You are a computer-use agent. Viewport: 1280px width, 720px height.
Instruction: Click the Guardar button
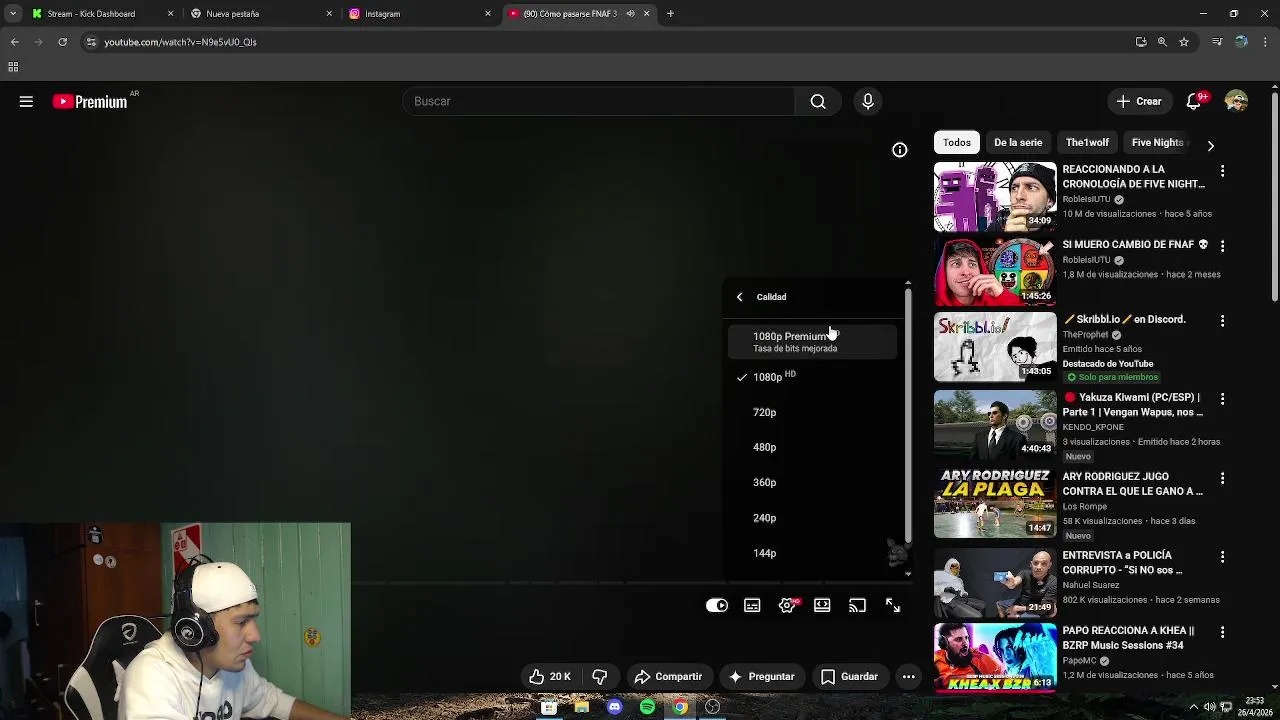point(850,676)
